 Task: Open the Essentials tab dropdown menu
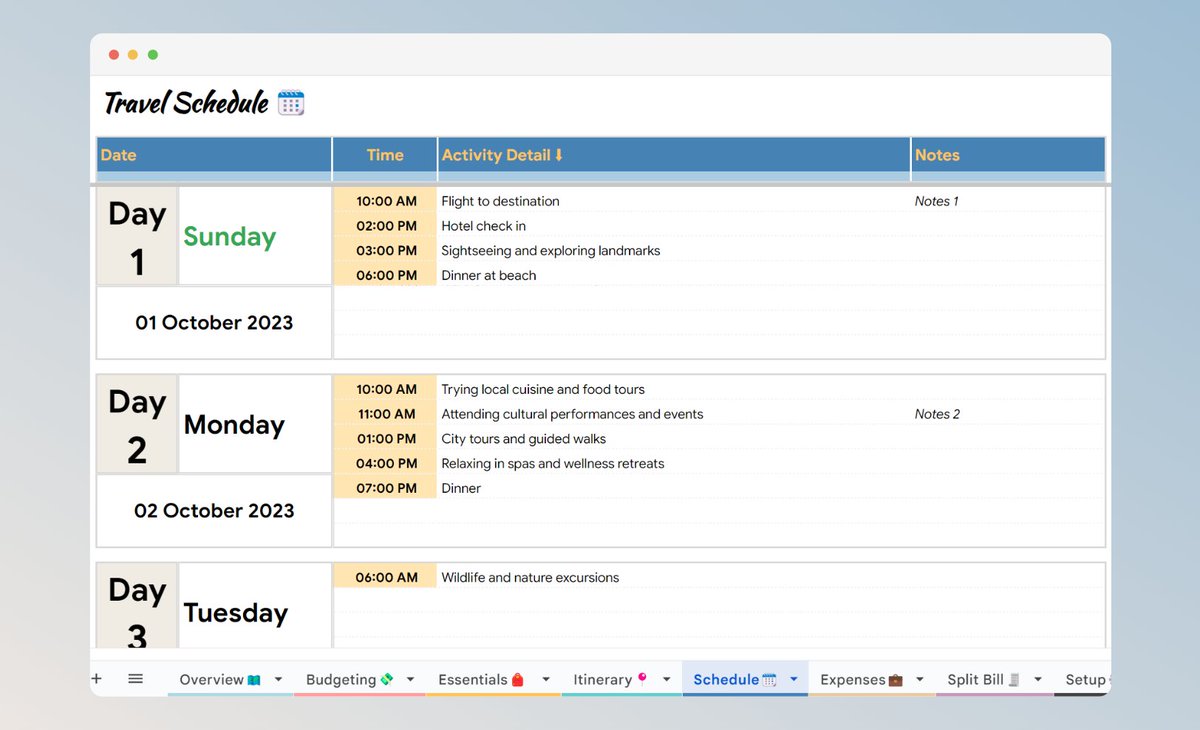coord(544,679)
